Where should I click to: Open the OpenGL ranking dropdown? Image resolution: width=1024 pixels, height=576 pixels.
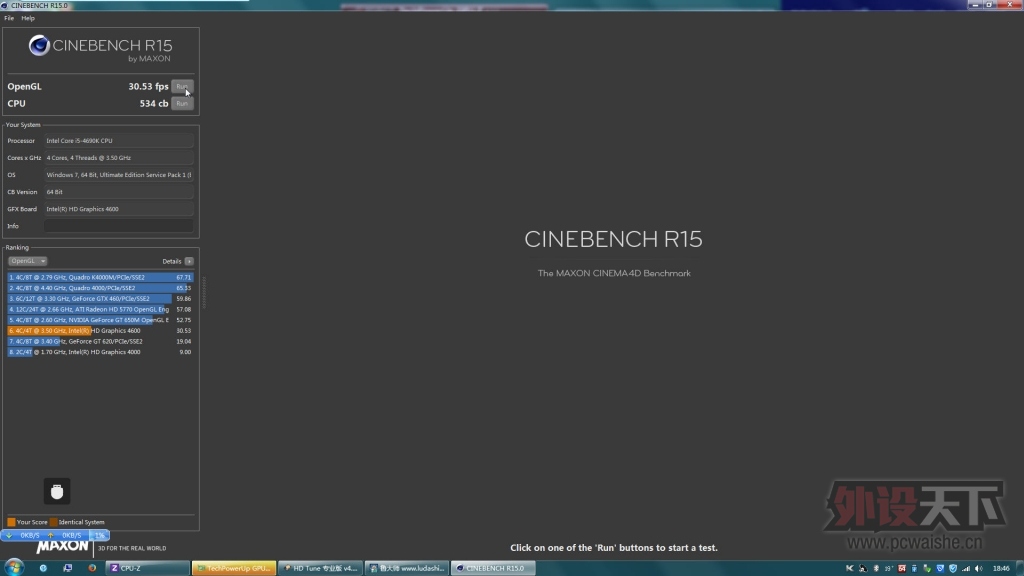(x=27, y=261)
